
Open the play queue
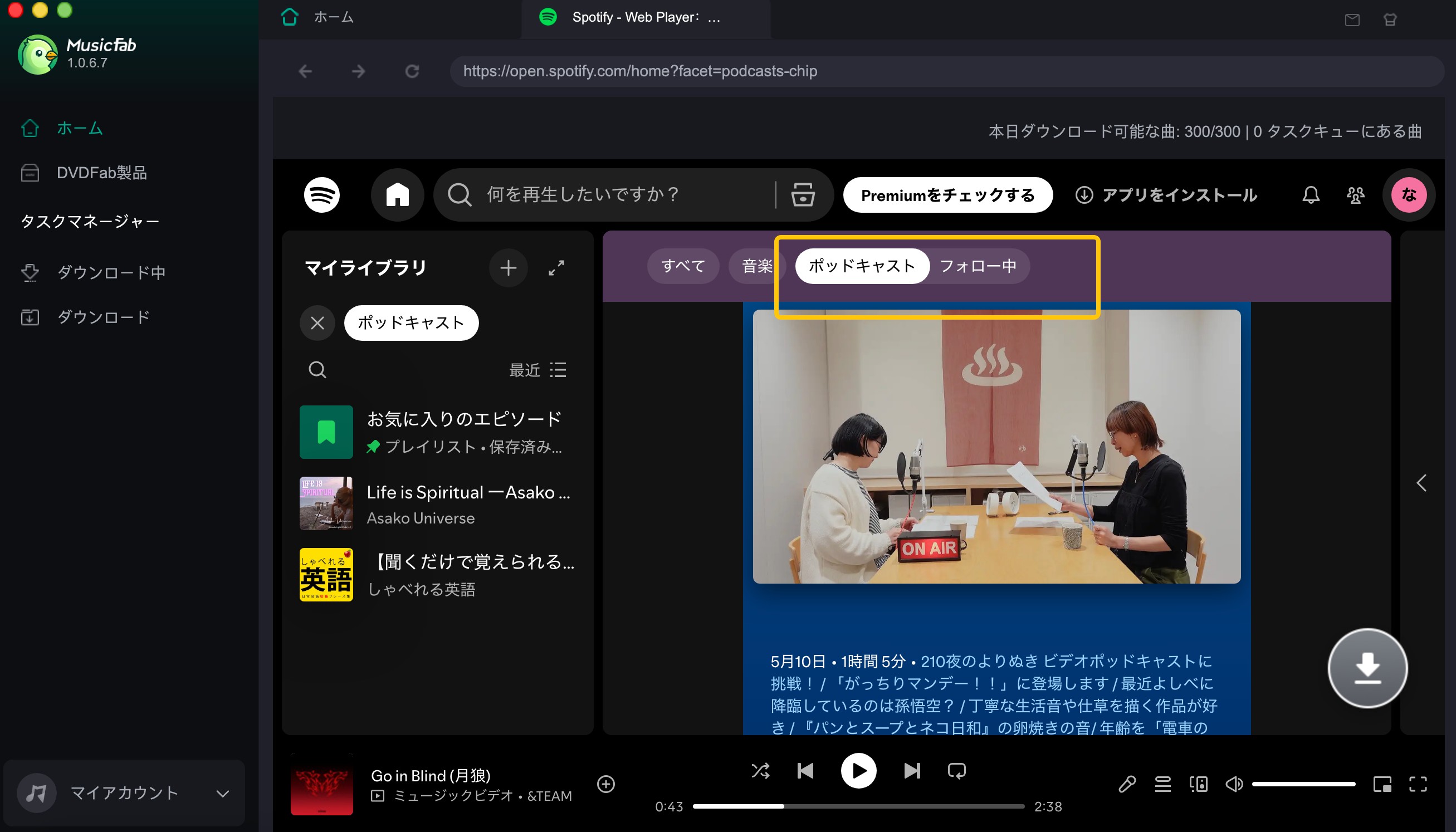point(1163,784)
